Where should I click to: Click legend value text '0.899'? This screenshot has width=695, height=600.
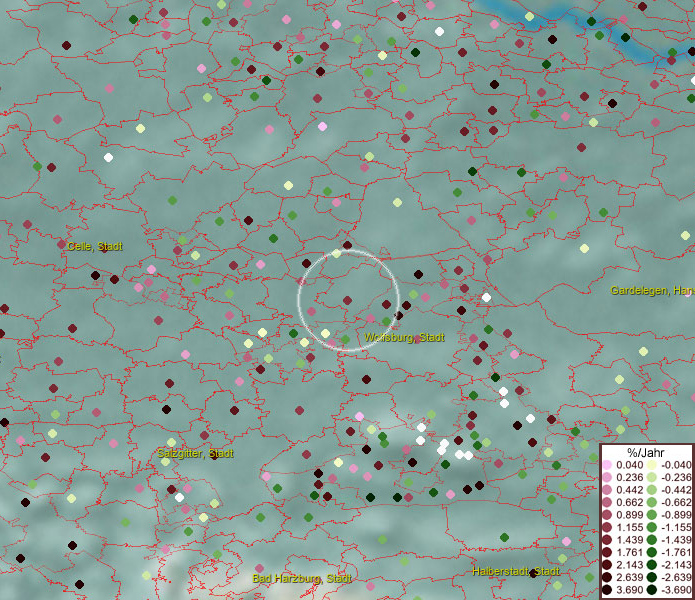click(x=629, y=515)
